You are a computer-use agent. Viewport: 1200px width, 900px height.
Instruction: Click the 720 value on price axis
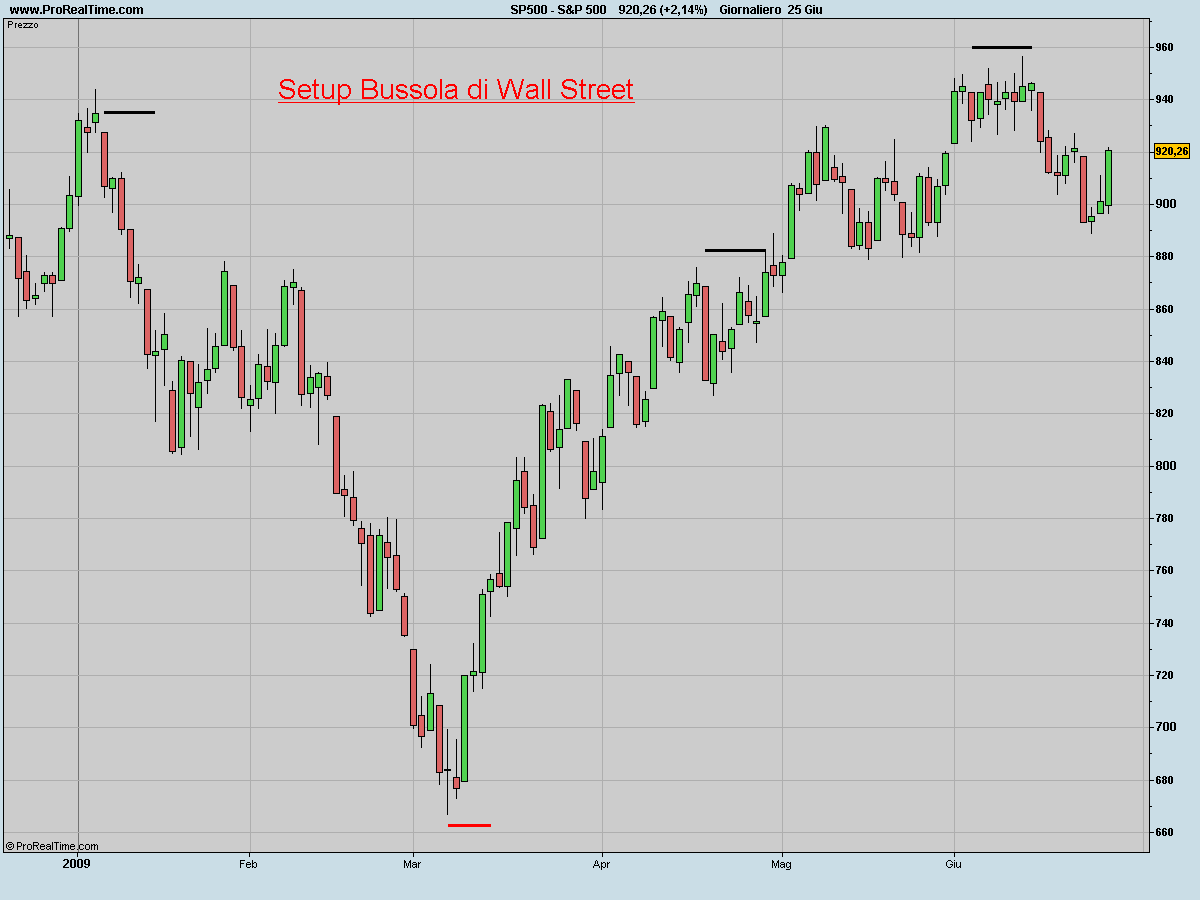[x=1165, y=675]
